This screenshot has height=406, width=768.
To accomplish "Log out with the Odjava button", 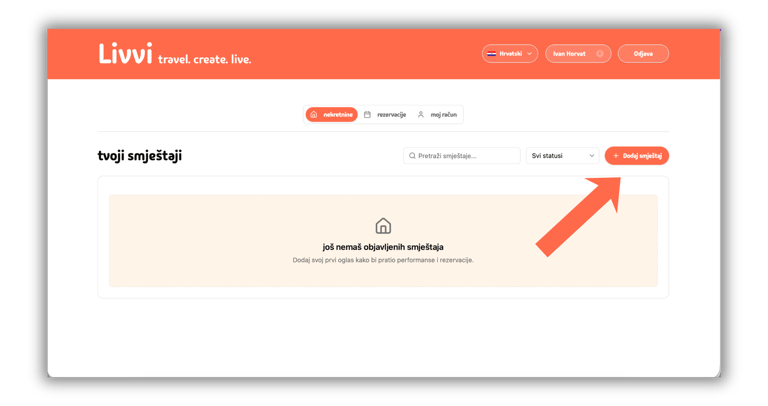I will click(643, 54).
